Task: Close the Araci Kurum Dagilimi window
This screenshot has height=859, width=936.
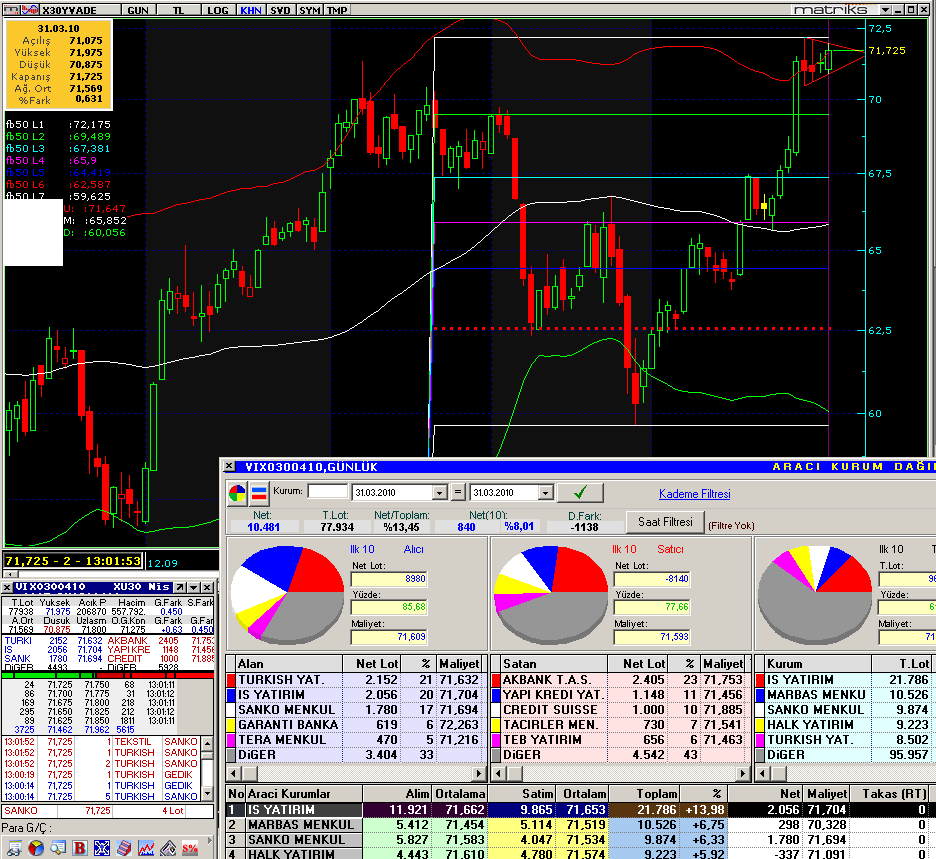Action: click(x=229, y=467)
